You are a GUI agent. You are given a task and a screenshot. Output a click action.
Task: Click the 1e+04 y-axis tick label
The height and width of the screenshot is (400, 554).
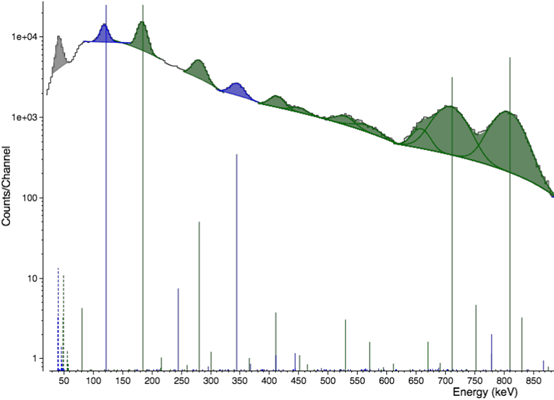click(x=22, y=37)
